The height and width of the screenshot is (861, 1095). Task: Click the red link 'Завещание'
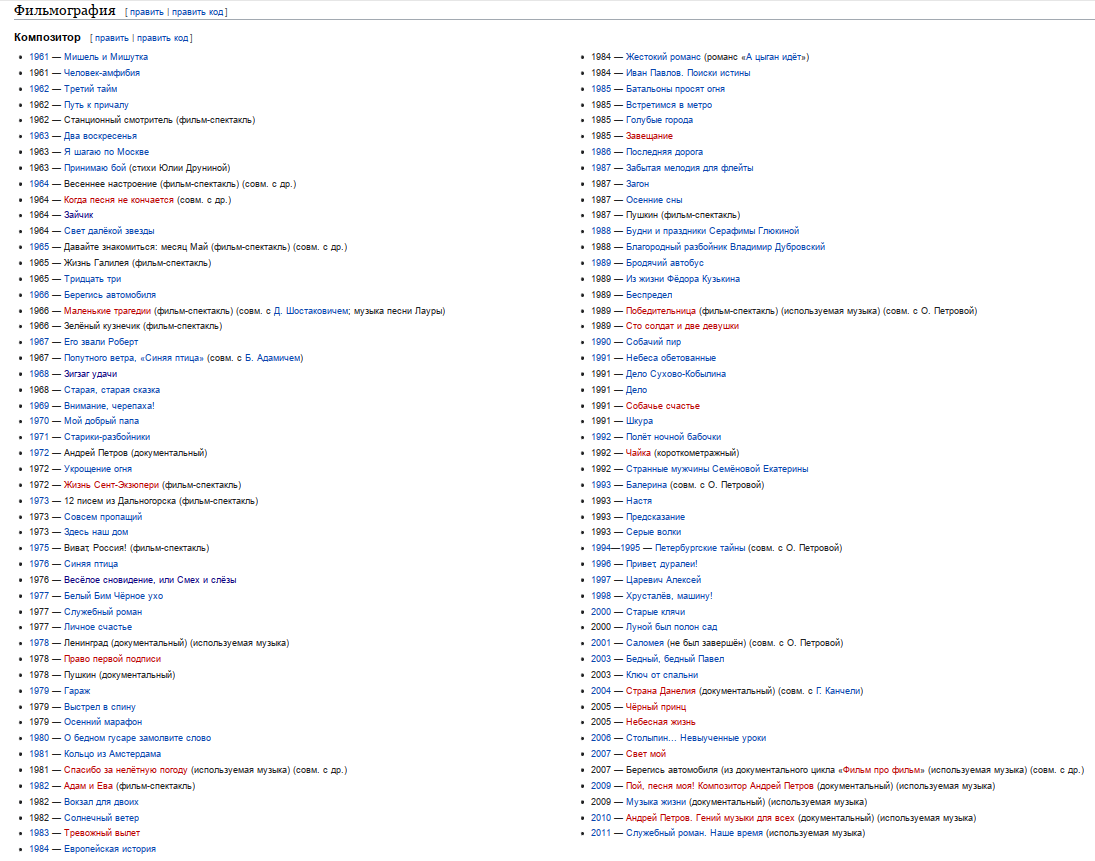click(649, 136)
